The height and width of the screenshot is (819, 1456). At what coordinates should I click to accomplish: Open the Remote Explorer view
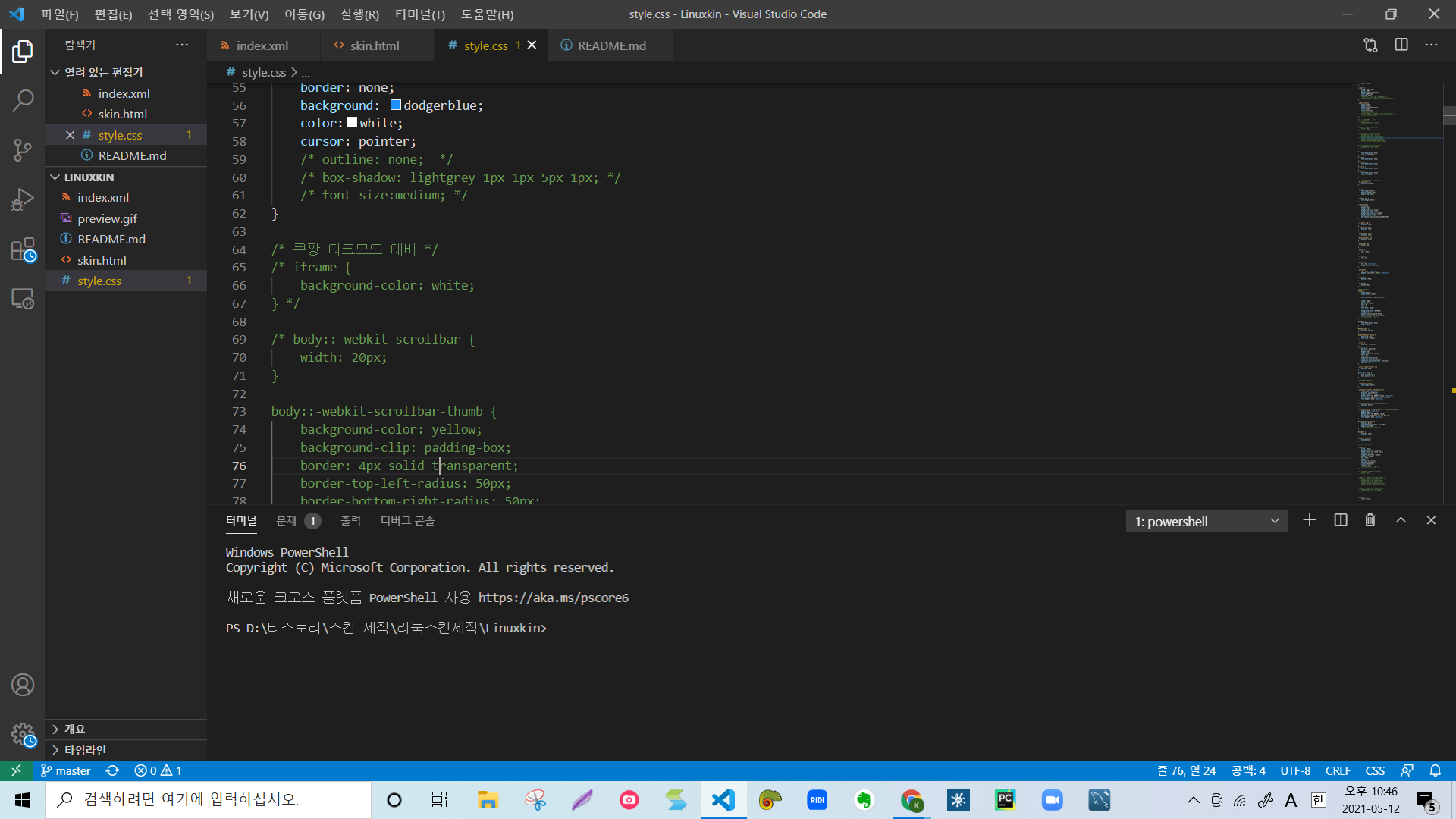click(x=23, y=299)
